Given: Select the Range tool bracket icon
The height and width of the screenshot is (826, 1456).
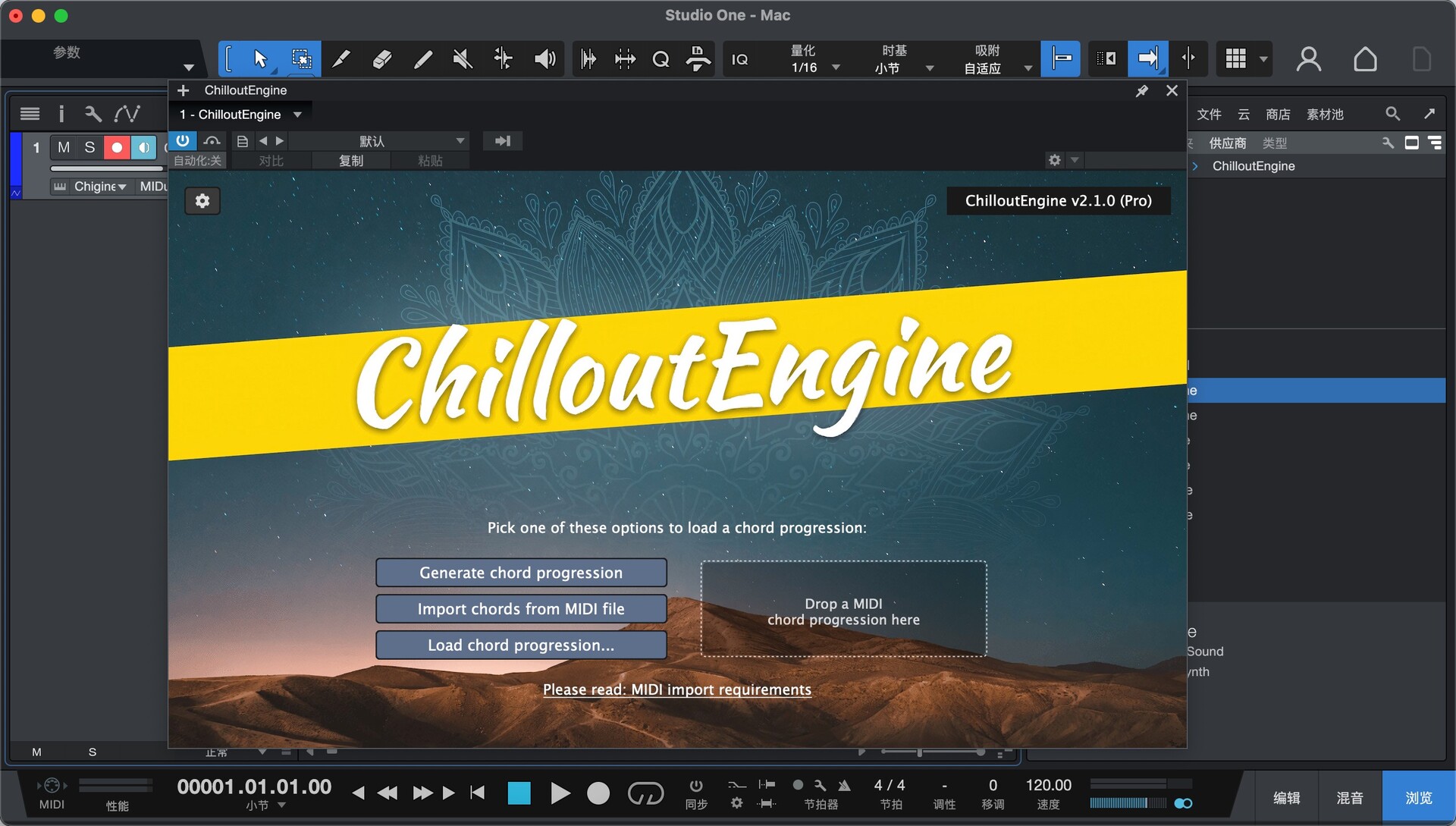Looking at the screenshot, I should 230,58.
